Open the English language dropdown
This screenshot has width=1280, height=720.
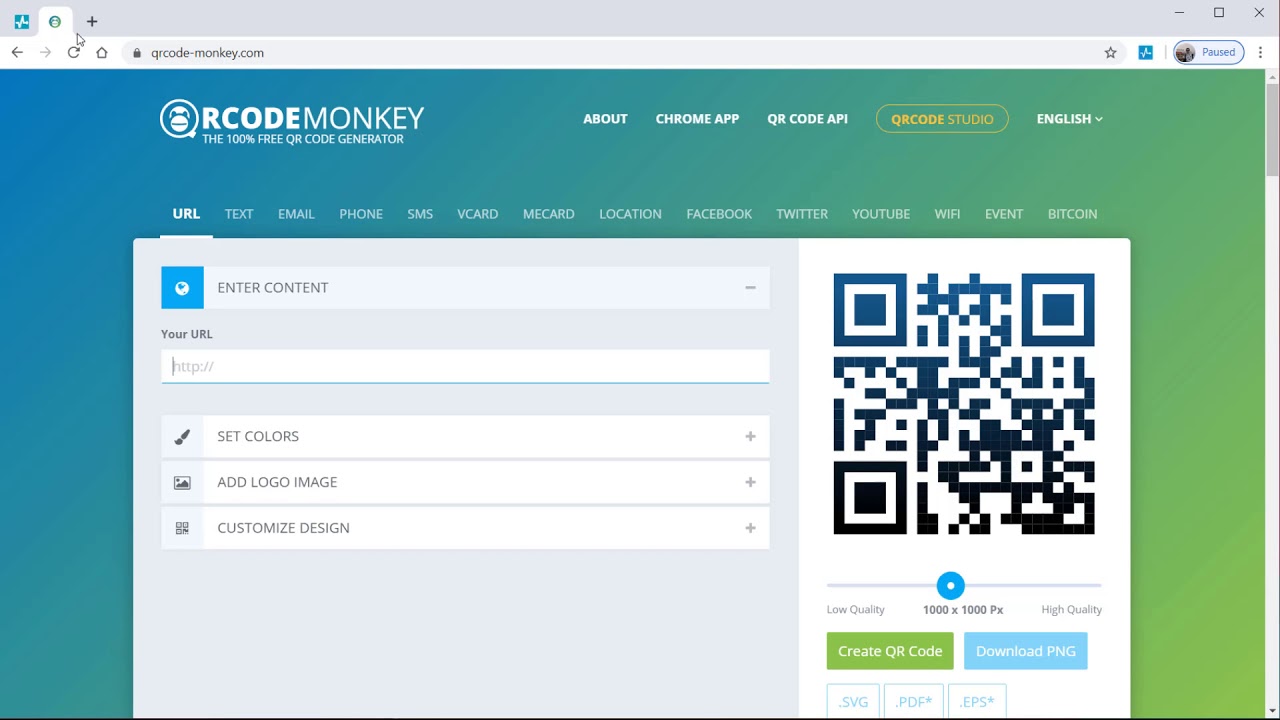[1069, 119]
